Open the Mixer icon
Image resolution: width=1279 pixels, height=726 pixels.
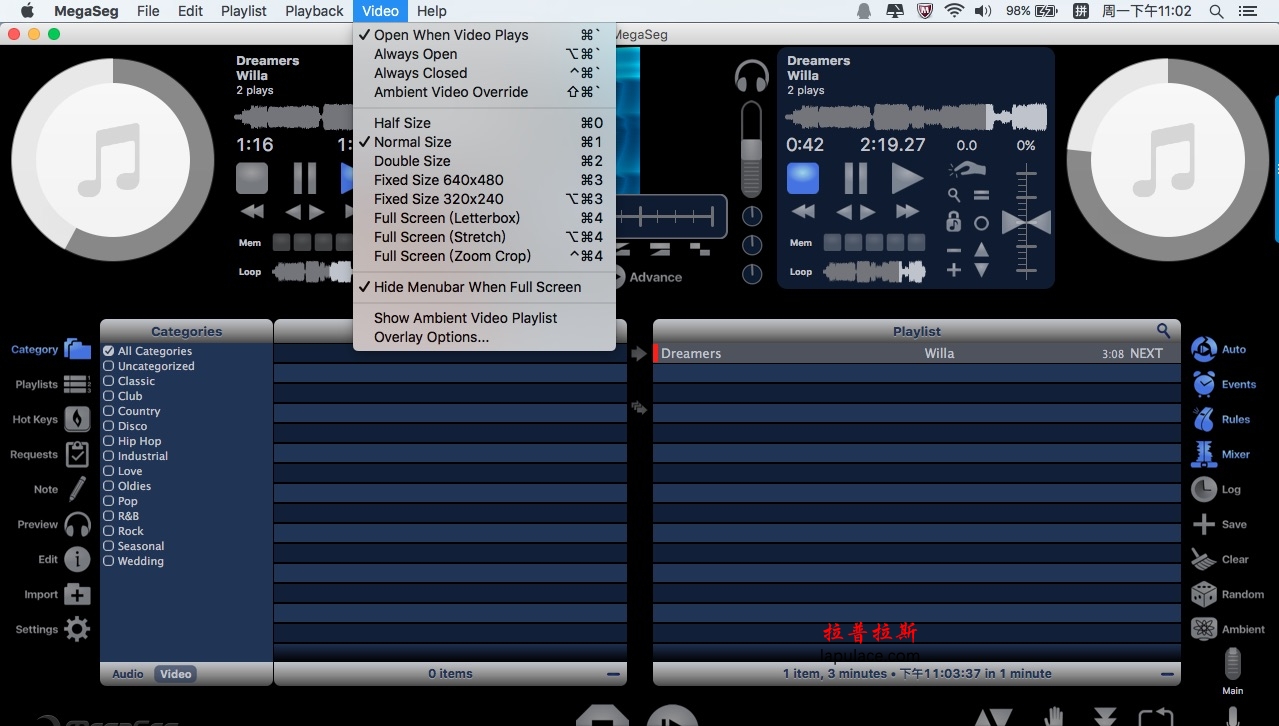tap(1204, 454)
